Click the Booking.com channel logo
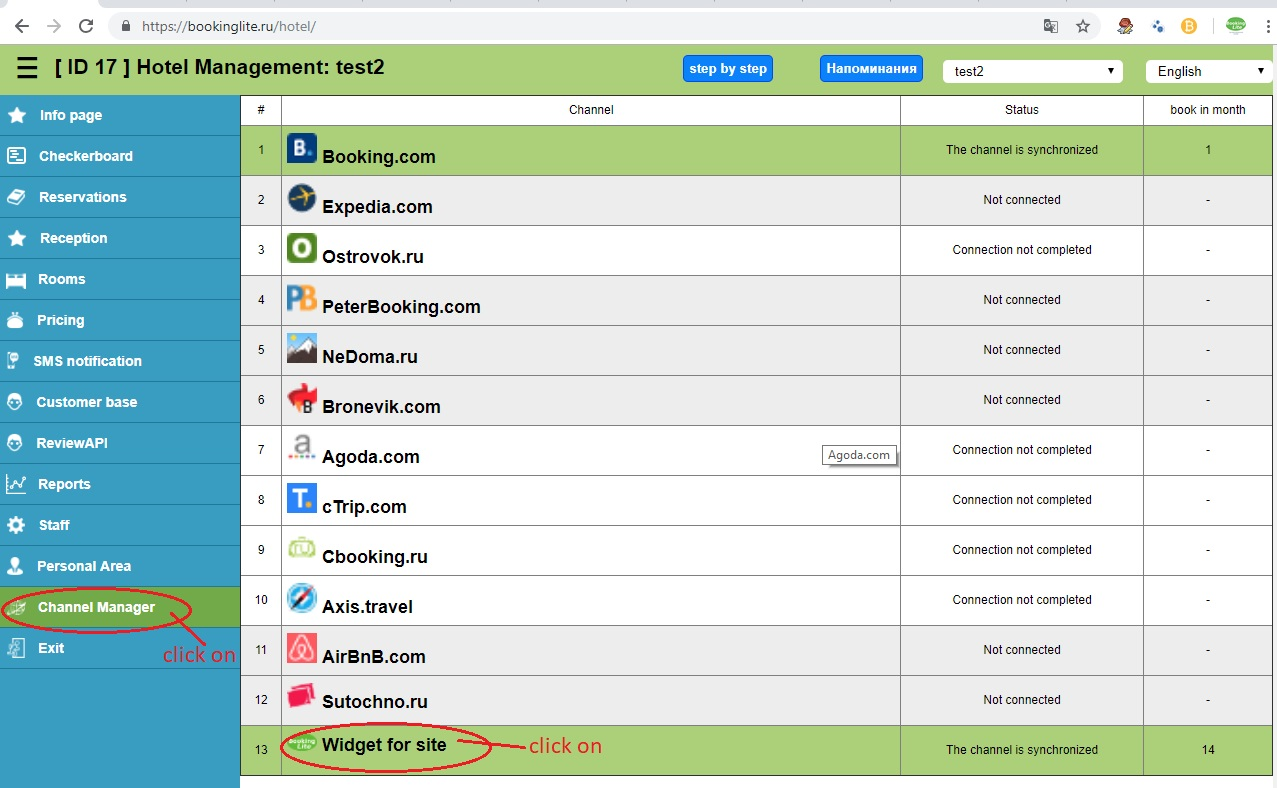The width and height of the screenshot is (1277, 788). [302, 148]
